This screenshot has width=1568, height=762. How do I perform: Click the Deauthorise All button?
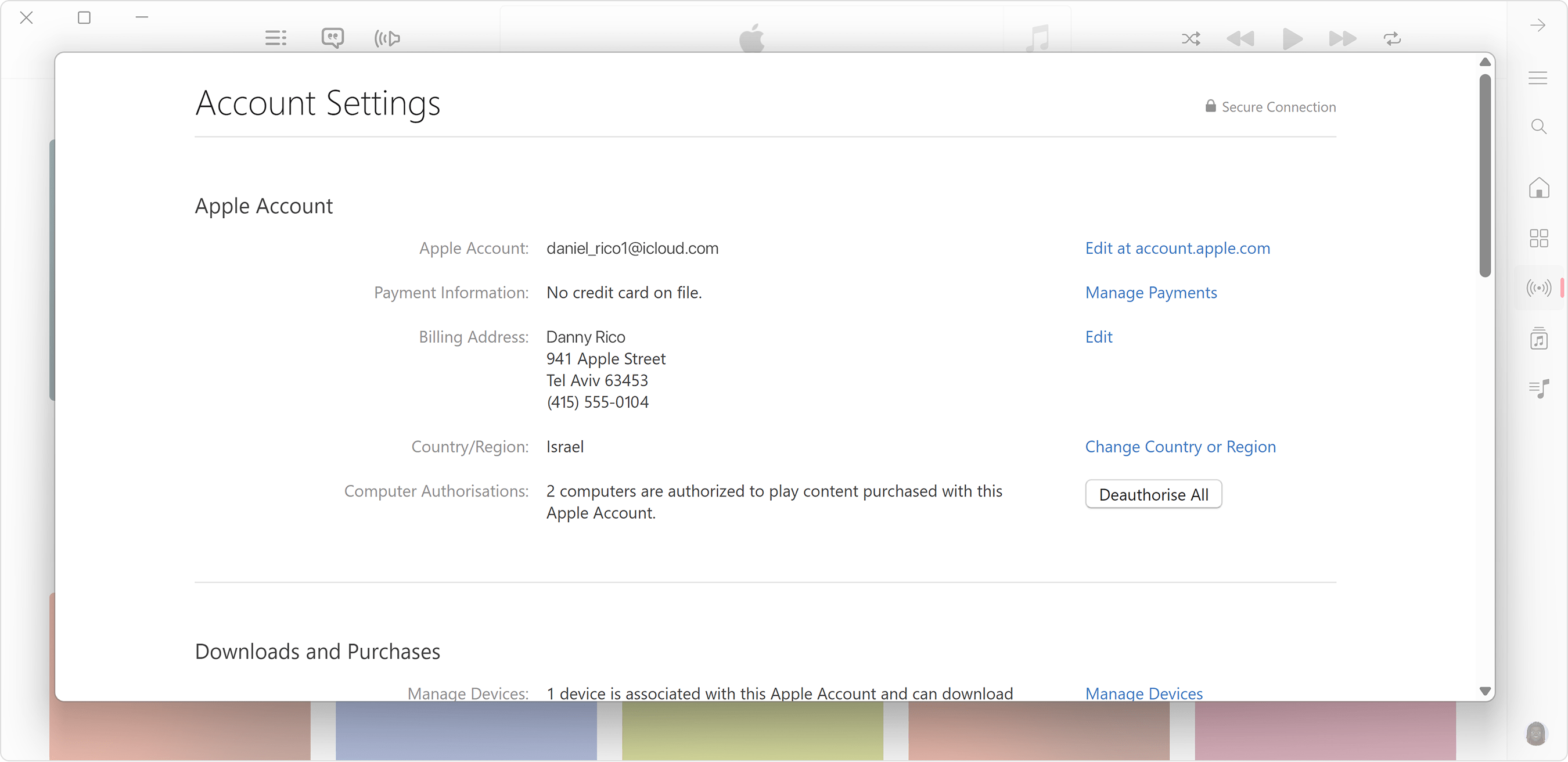pos(1153,494)
